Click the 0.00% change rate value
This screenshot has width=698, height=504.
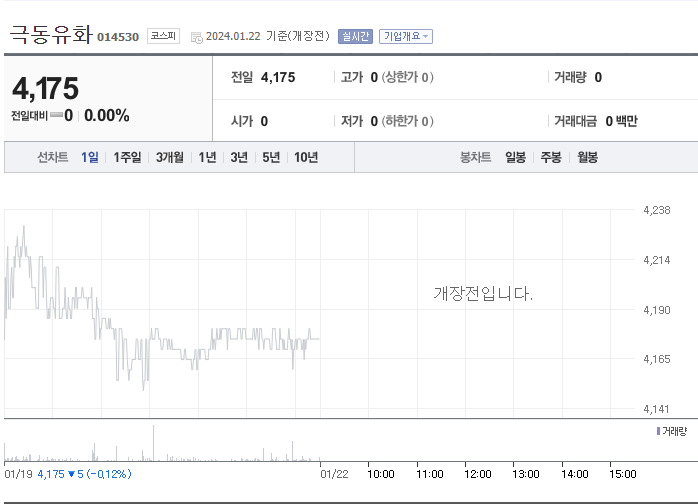point(107,116)
